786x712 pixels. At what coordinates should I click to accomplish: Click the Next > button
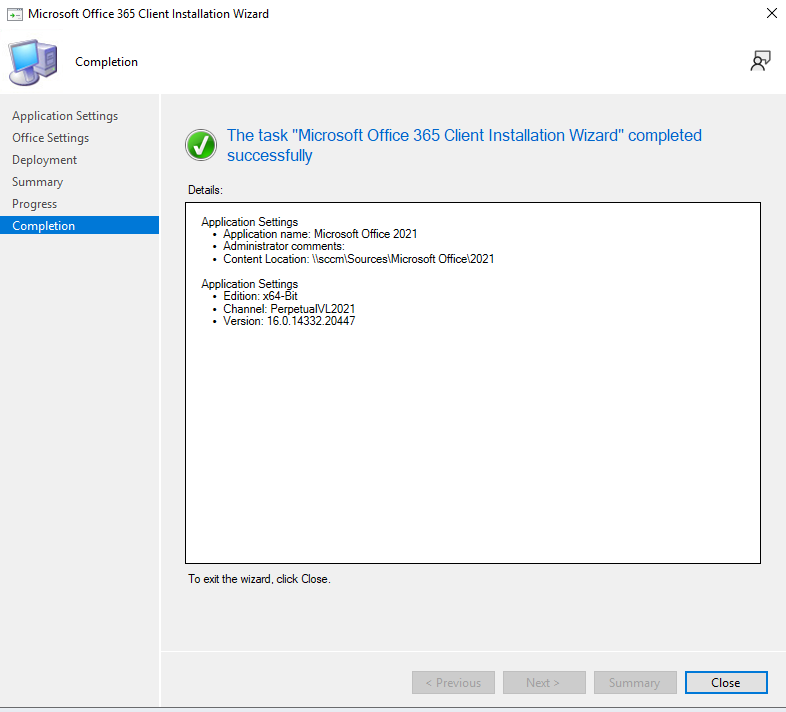click(544, 682)
